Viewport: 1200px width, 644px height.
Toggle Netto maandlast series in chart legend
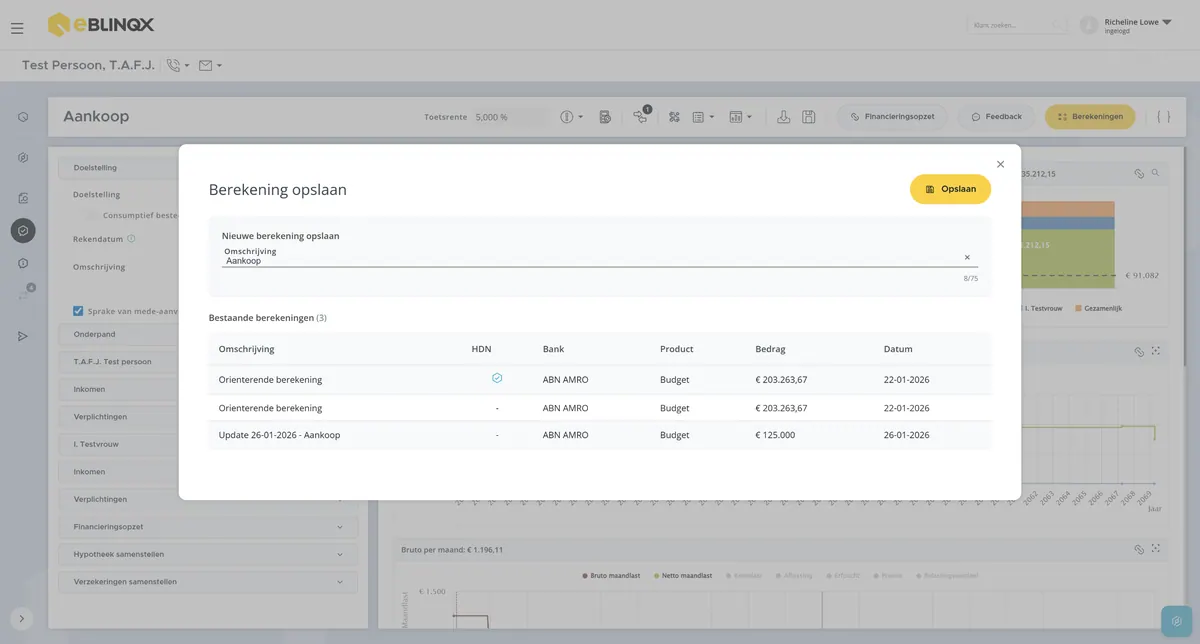click(681, 576)
